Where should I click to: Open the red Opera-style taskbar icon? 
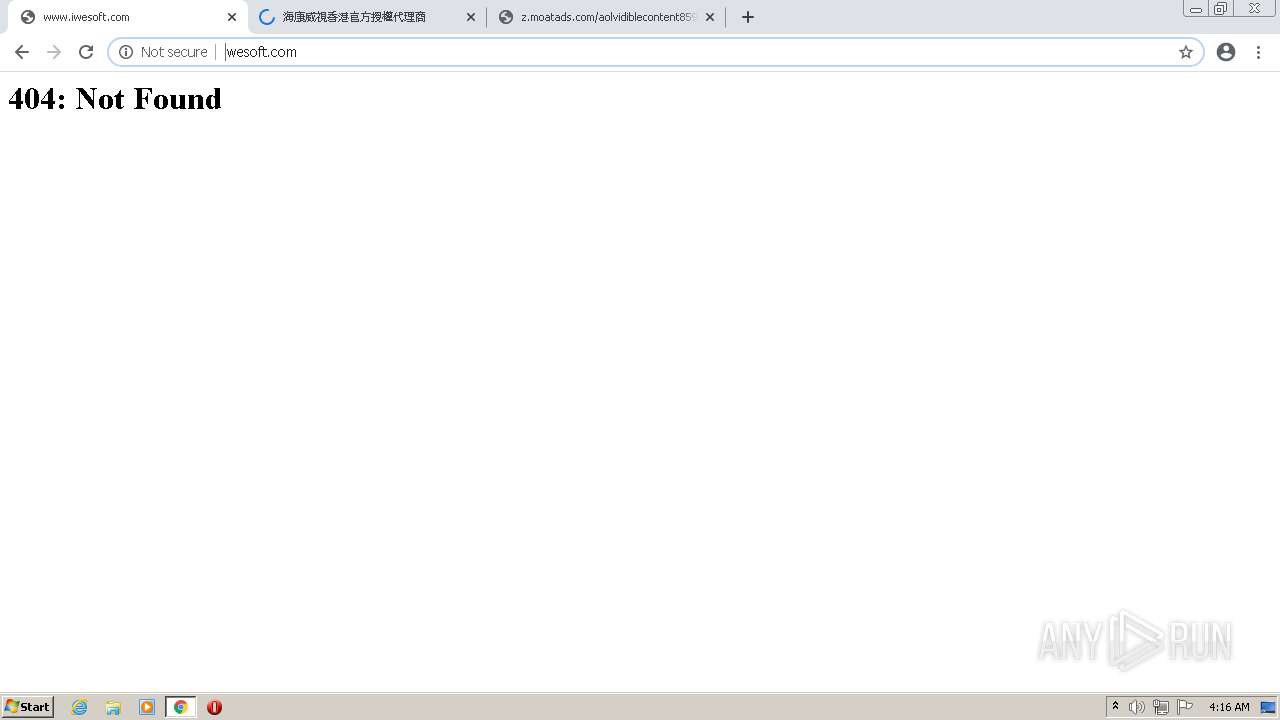pyautogui.click(x=214, y=707)
